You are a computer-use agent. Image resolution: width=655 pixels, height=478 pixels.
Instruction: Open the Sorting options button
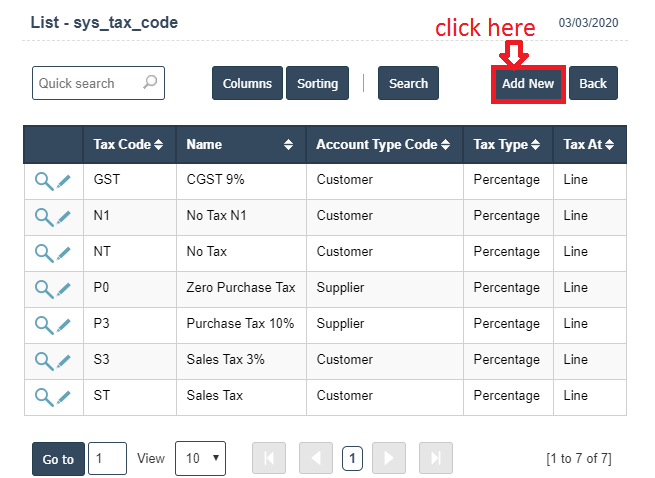317,84
